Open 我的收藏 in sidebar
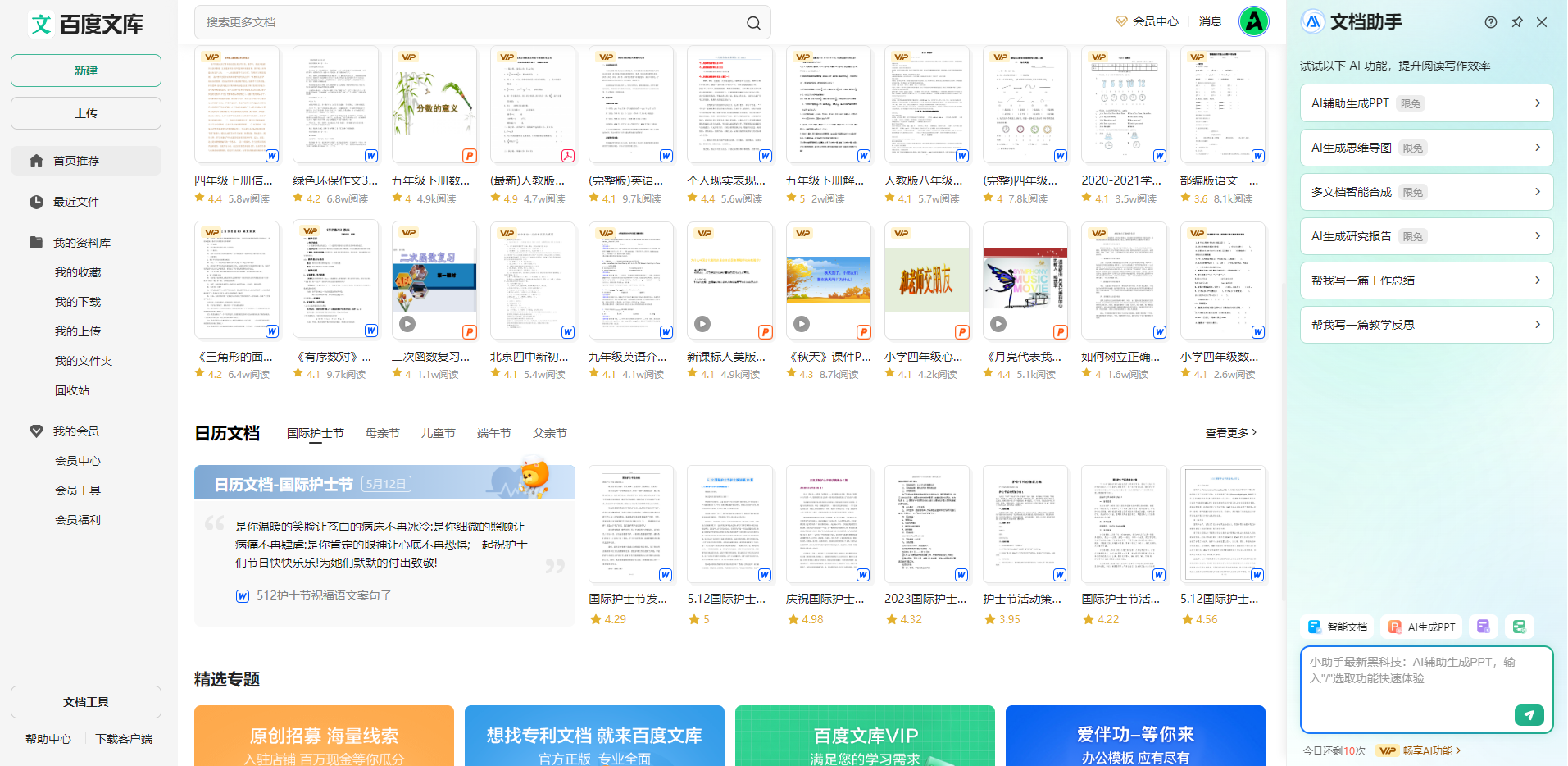The height and width of the screenshot is (766, 1568). (x=78, y=272)
